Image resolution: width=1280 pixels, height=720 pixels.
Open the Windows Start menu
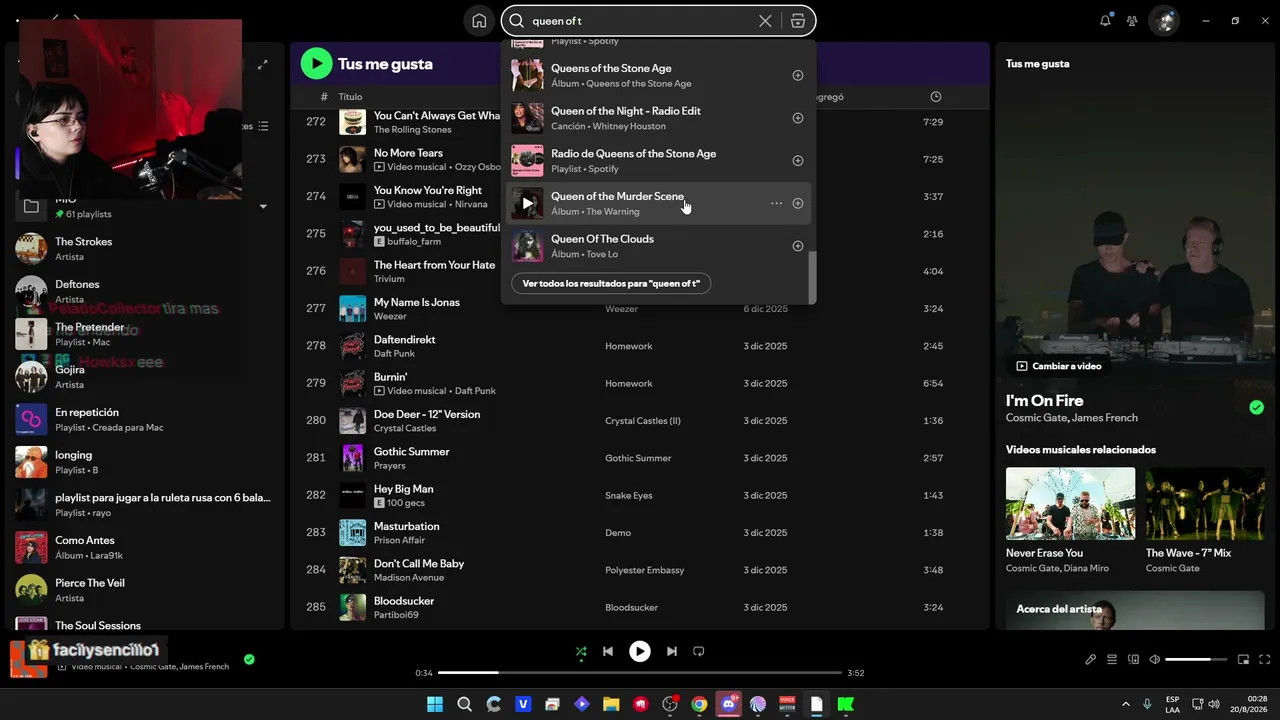(x=435, y=704)
